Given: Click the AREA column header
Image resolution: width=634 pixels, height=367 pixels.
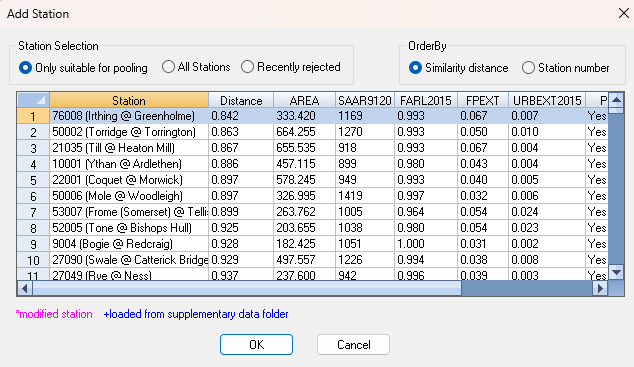Looking at the screenshot, I should pos(304,100).
